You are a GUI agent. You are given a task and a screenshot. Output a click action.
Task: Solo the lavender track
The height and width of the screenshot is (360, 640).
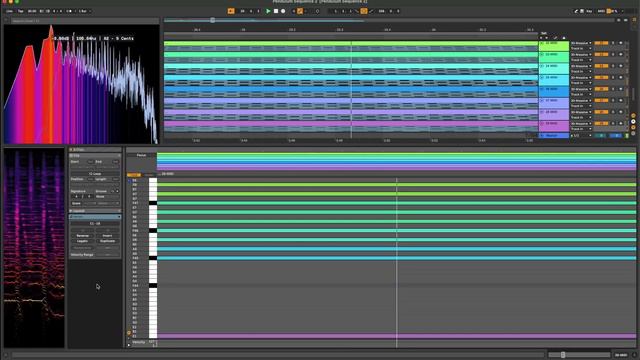tap(613, 100)
